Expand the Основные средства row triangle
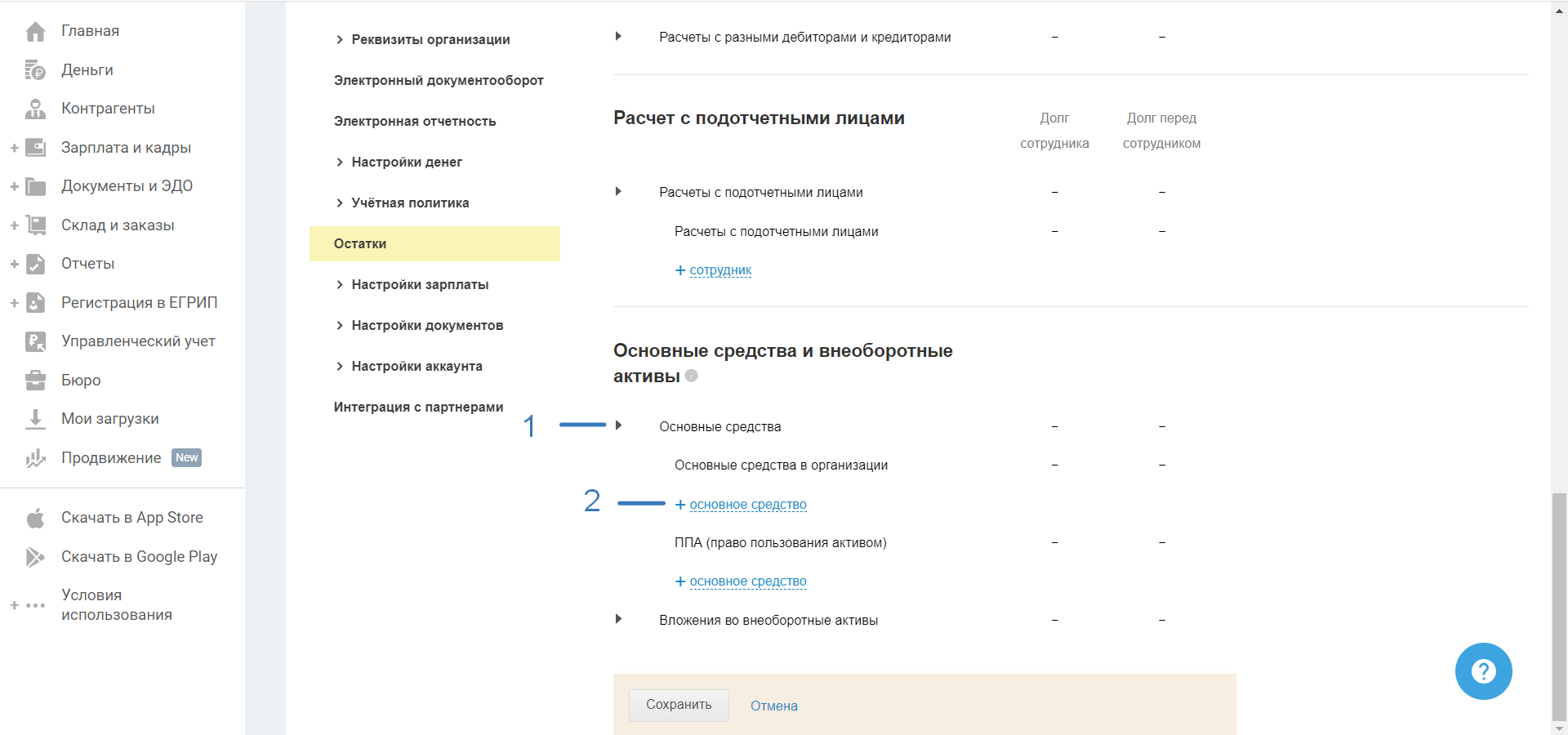Viewport: 1568px width, 735px height. pyautogui.click(x=619, y=425)
